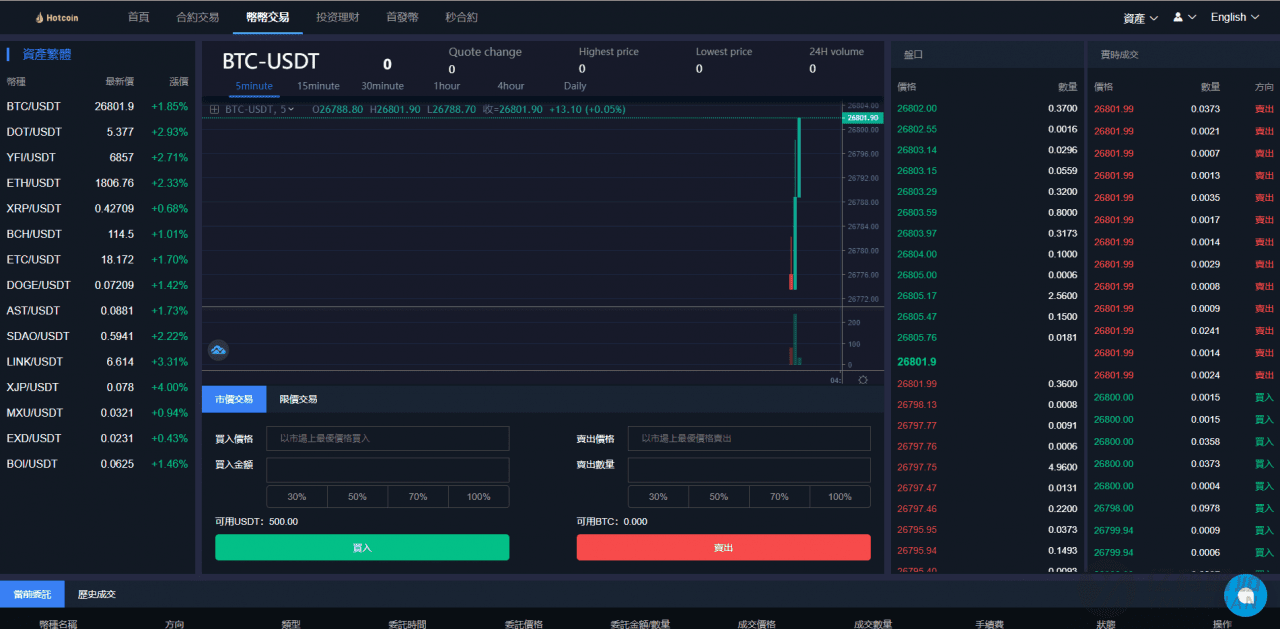The image size is (1280, 629).
Task: Click the red 賣出 sell button
Action: point(723,547)
